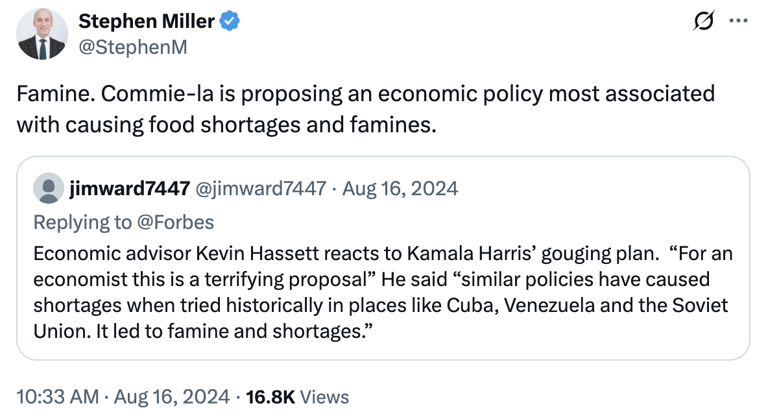Click the @Forbes mention link
This screenshot has width=768, height=419.
click(175, 222)
